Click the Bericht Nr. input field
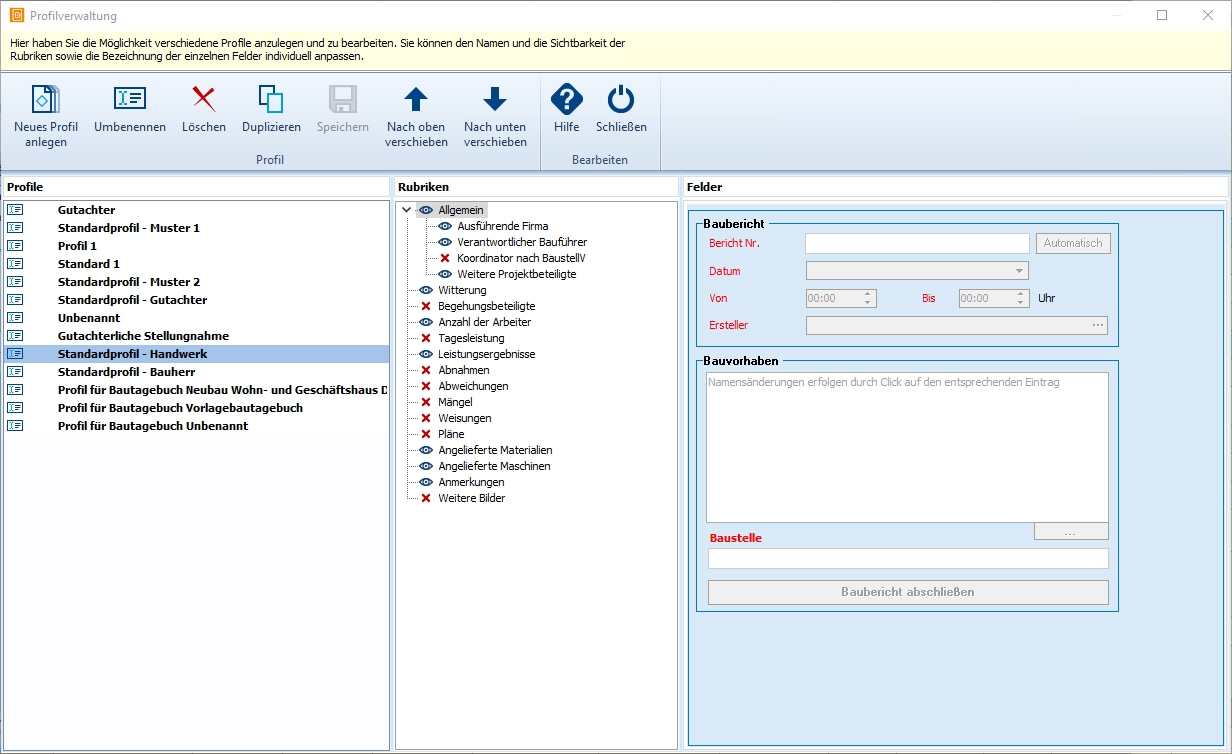This screenshot has width=1232, height=754. (916, 243)
